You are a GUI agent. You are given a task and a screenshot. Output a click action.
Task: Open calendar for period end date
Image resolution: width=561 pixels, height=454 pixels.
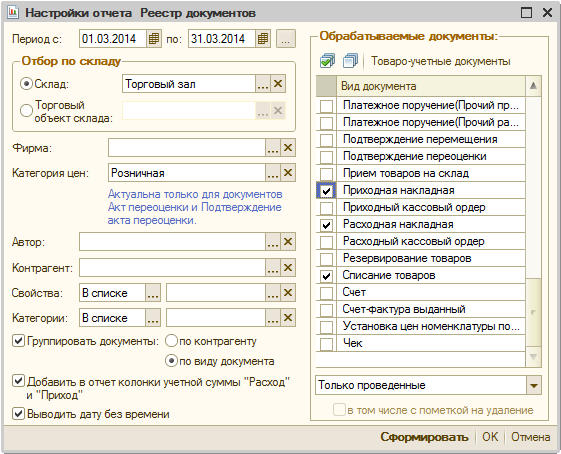coord(263,39)
